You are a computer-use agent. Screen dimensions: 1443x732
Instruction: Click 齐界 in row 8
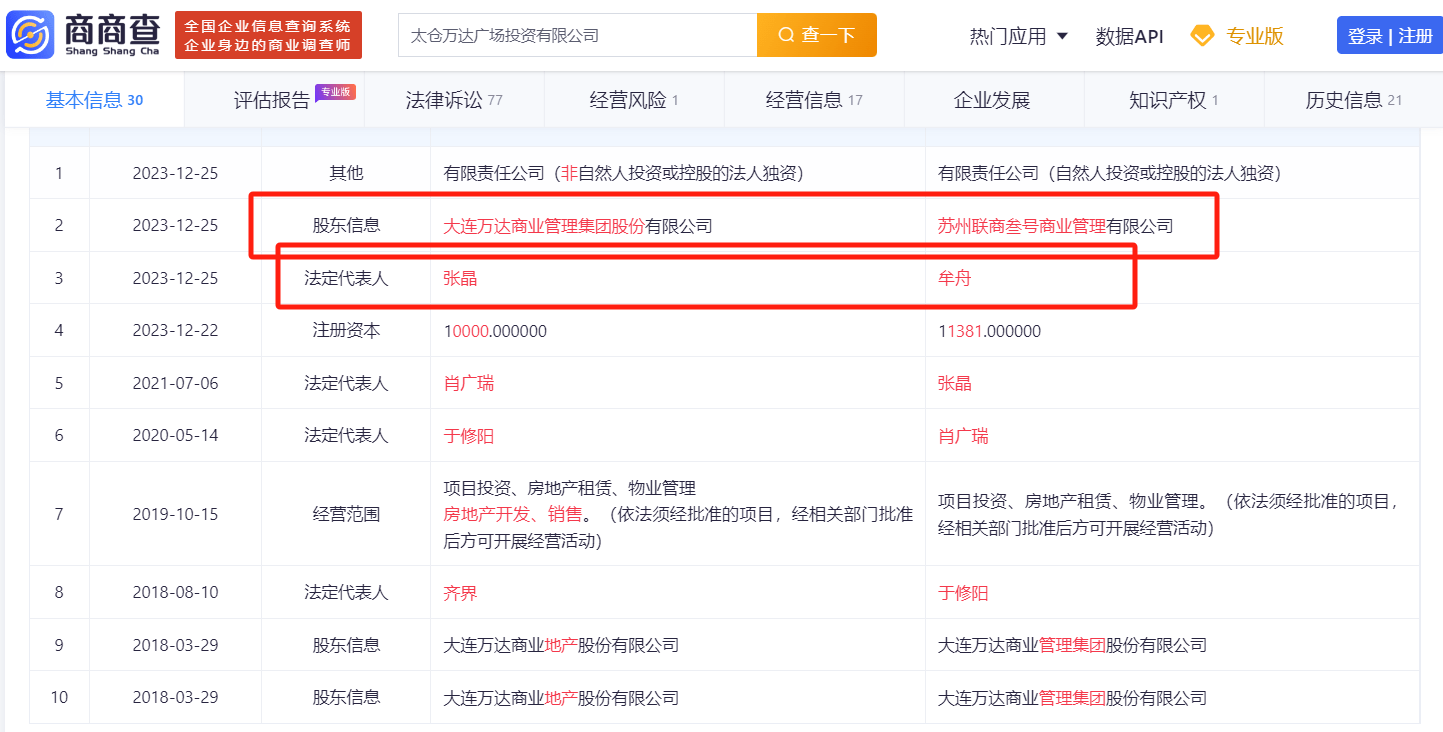click(x=460, y=593)
